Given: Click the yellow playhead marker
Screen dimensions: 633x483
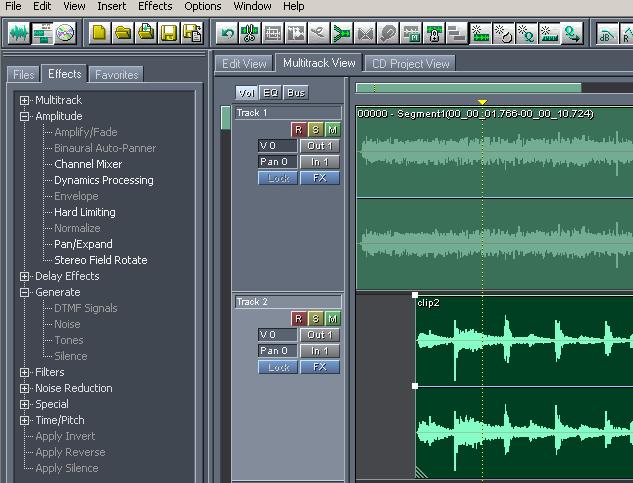Looking at the screenshot, I should pyautogui.click(x=482, y=102).
